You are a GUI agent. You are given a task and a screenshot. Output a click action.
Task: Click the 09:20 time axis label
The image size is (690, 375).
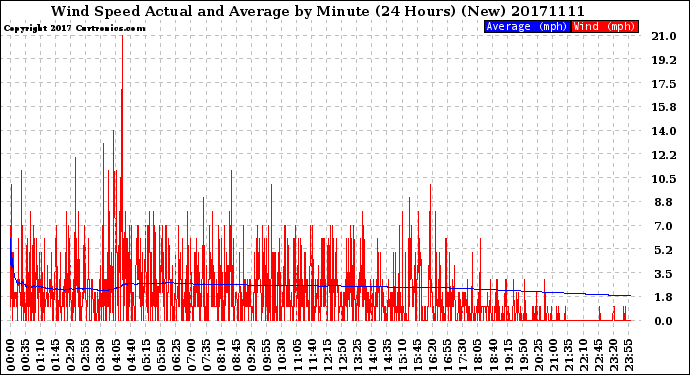point(252,355)
